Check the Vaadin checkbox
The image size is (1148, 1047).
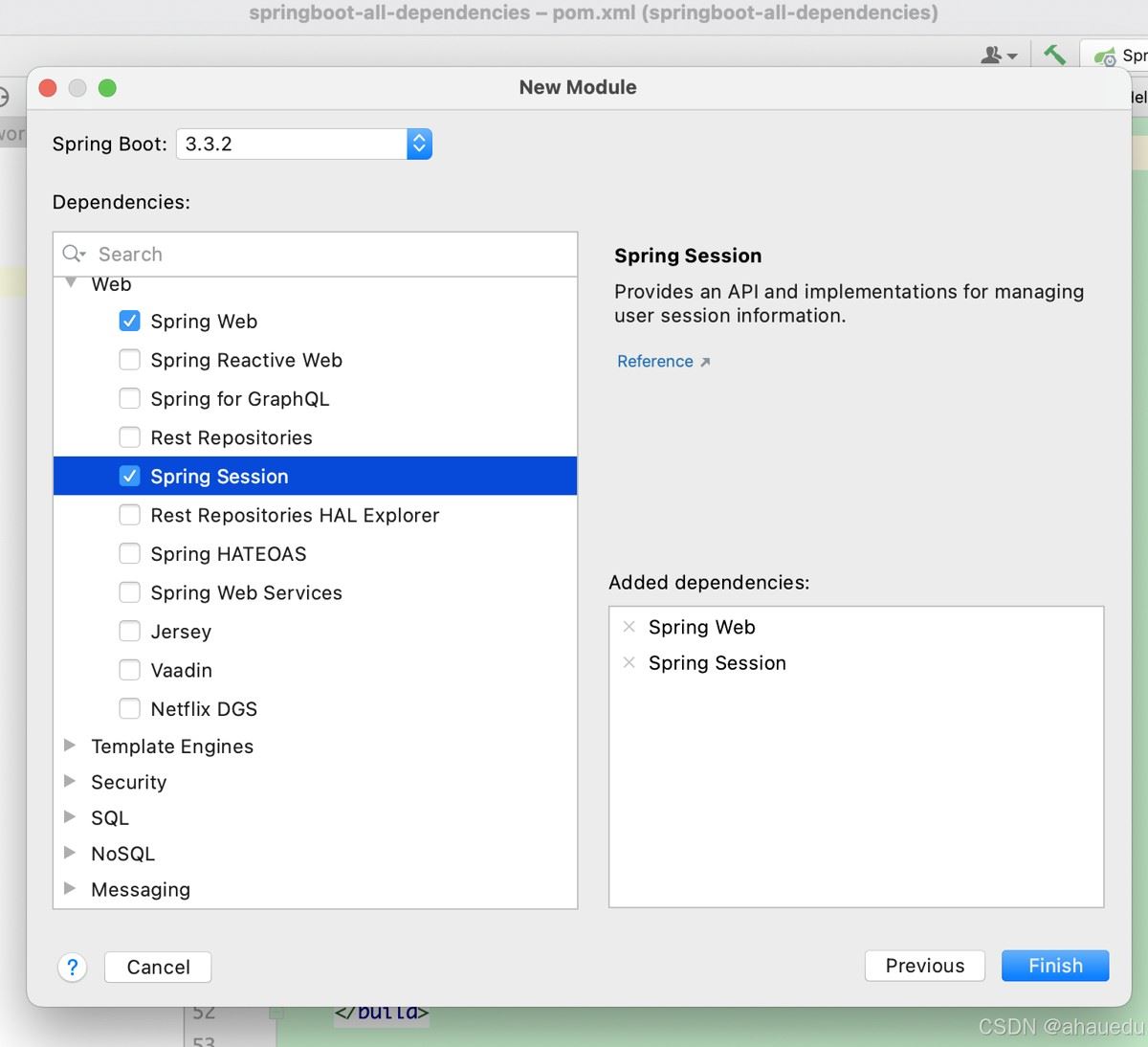[x=129, y=670]
